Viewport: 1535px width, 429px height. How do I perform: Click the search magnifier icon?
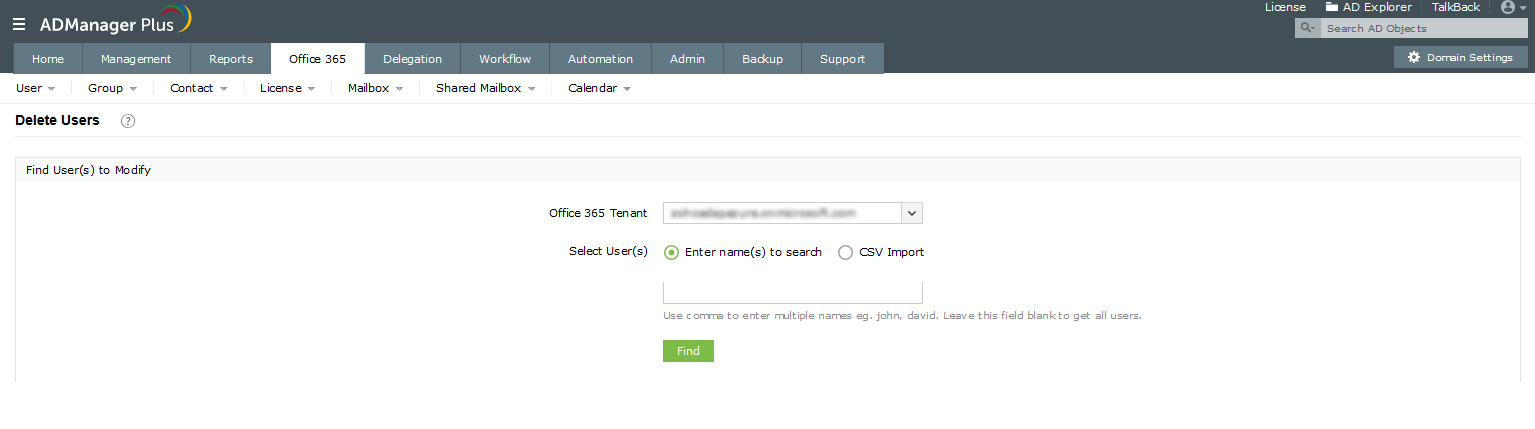tap(1307, 29)
